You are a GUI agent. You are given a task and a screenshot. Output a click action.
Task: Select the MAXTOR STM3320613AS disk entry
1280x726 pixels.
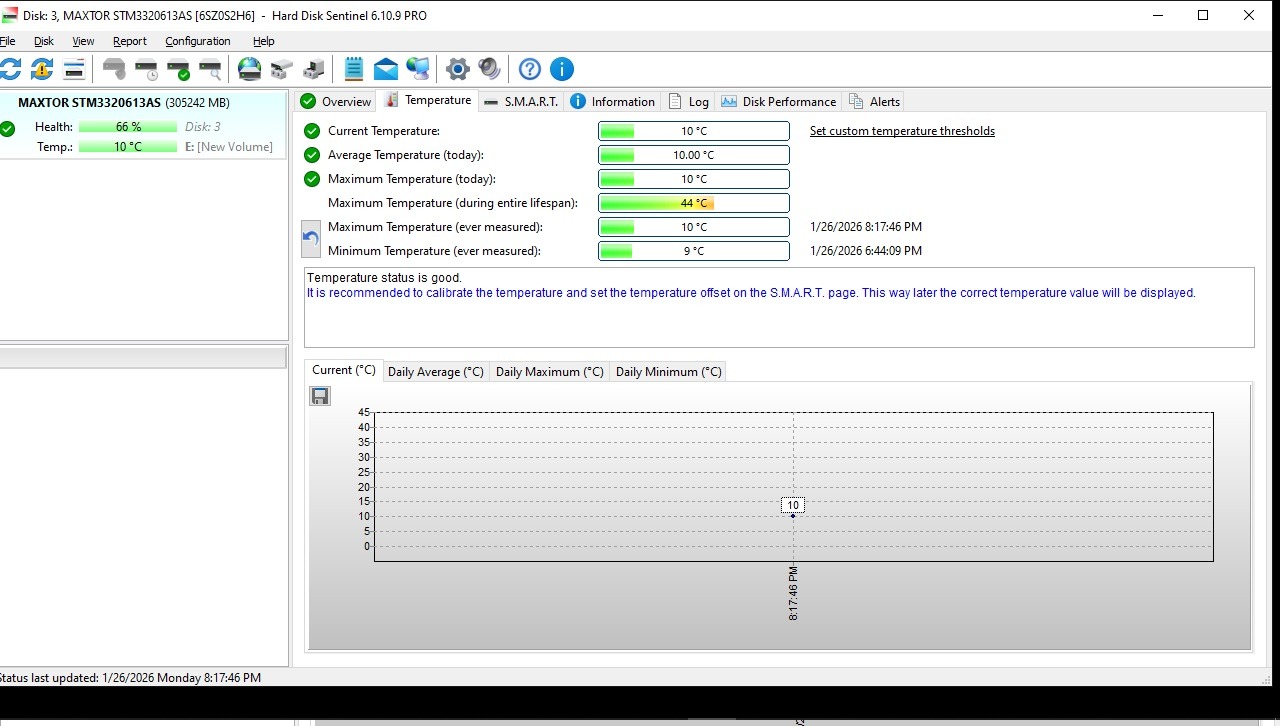pos(89,103)
